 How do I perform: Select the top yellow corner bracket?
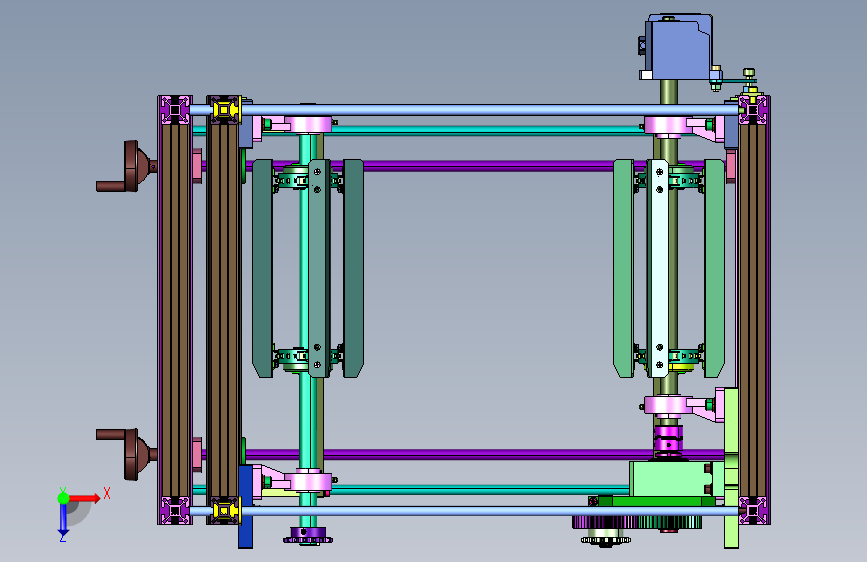[224, 110]
